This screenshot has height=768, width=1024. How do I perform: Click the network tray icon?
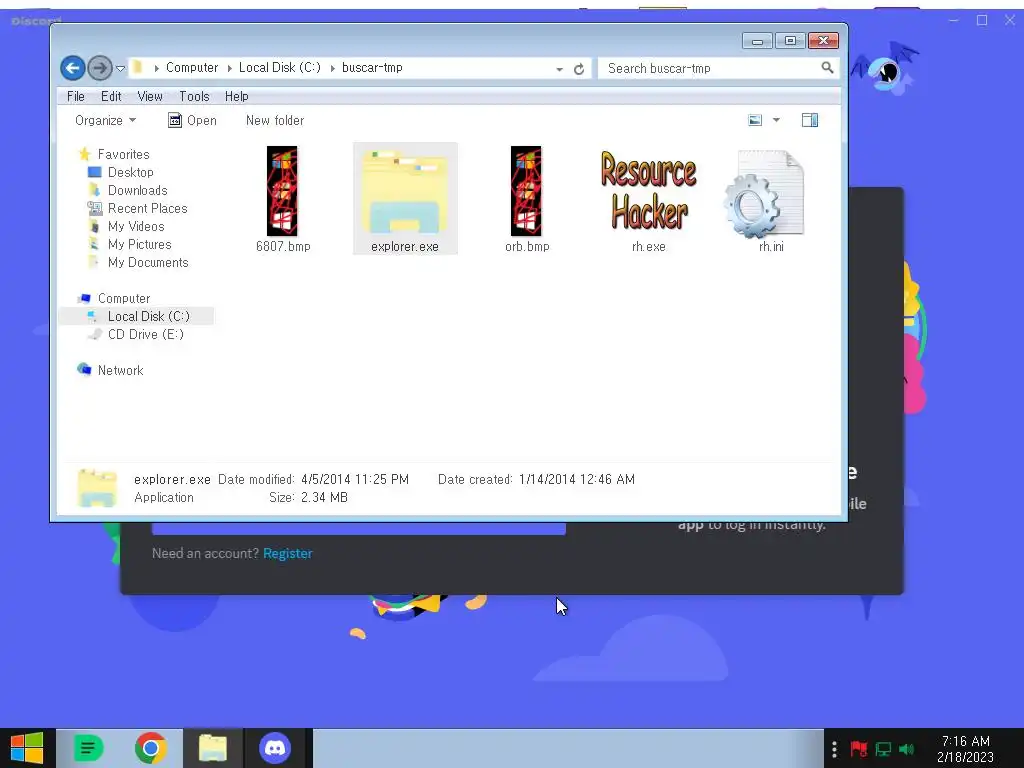(x=883, y=748)
